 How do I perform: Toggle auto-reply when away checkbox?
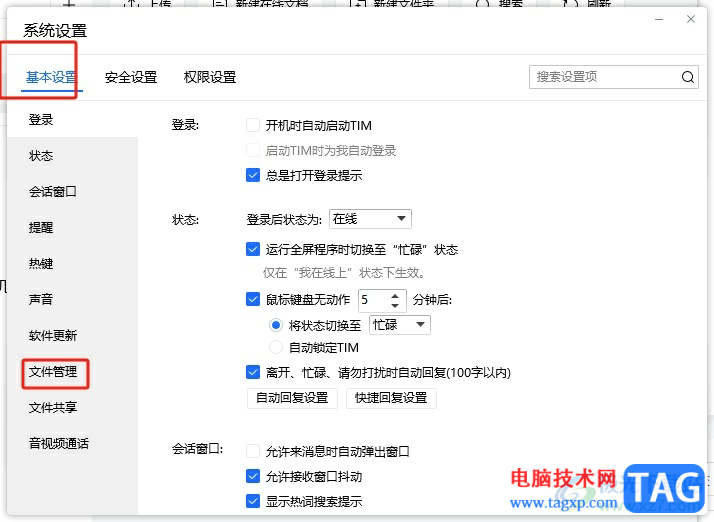[x=253, y=372]
